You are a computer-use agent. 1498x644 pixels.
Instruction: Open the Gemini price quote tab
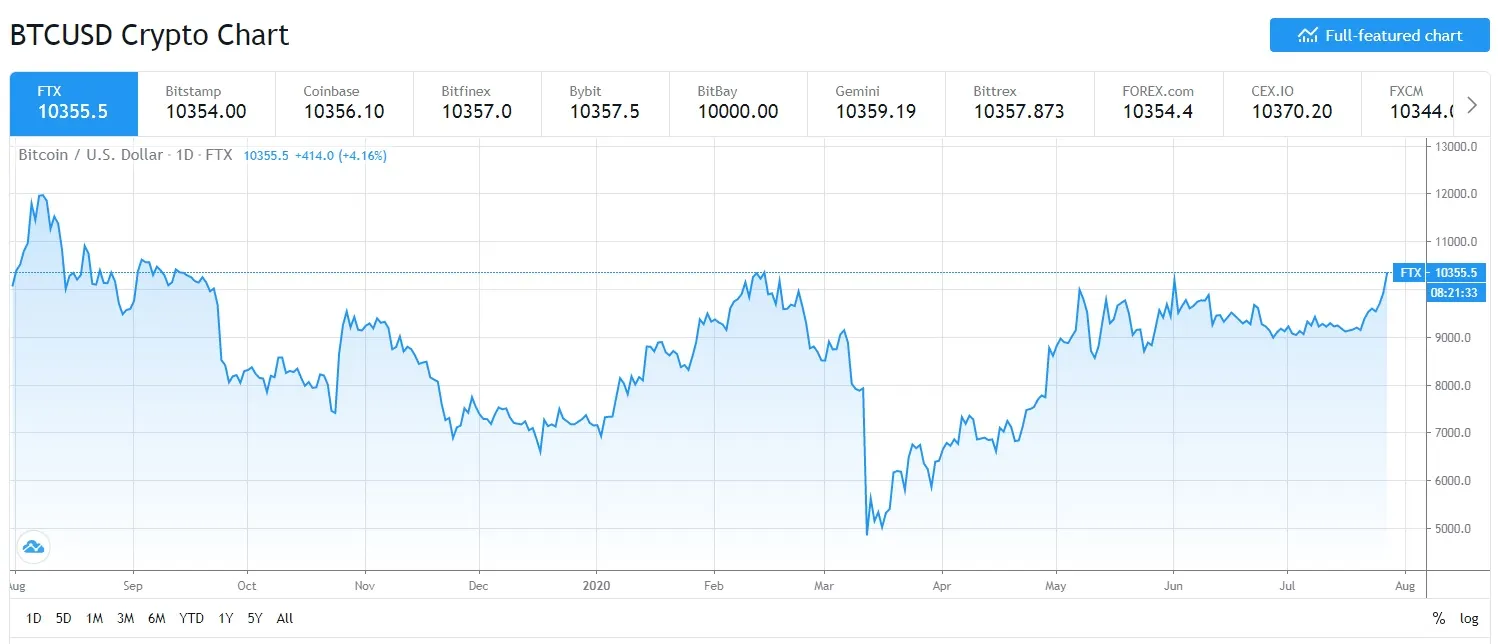tap(876, 103)
